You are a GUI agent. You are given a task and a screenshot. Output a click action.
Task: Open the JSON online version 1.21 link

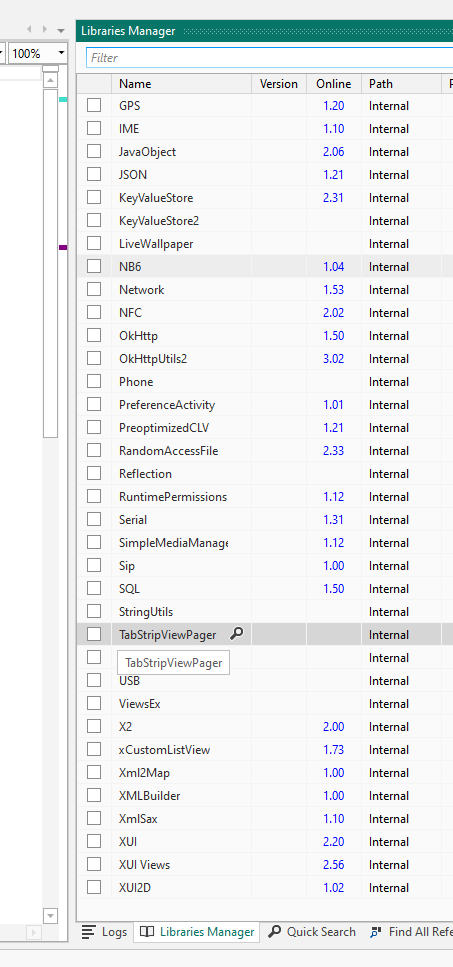[333, 175]
